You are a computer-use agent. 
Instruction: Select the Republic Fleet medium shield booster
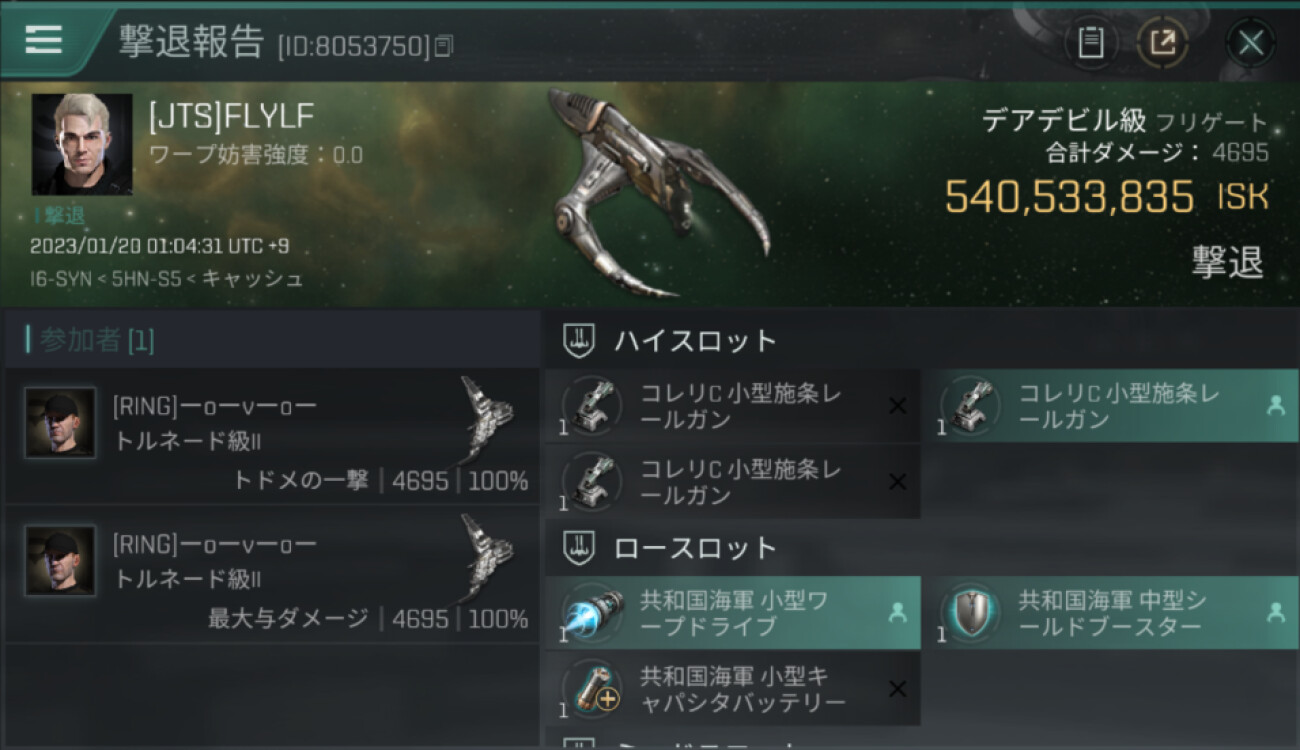click(1111, 613)
